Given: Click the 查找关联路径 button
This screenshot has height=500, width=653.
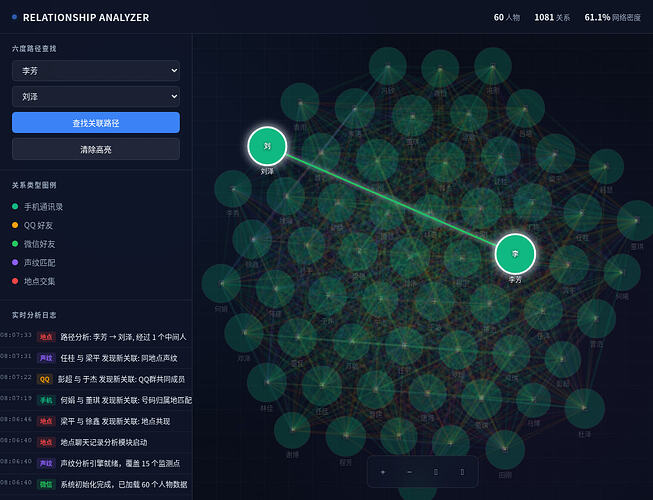Looking at the screenshot, I should (x=96, y=123).
